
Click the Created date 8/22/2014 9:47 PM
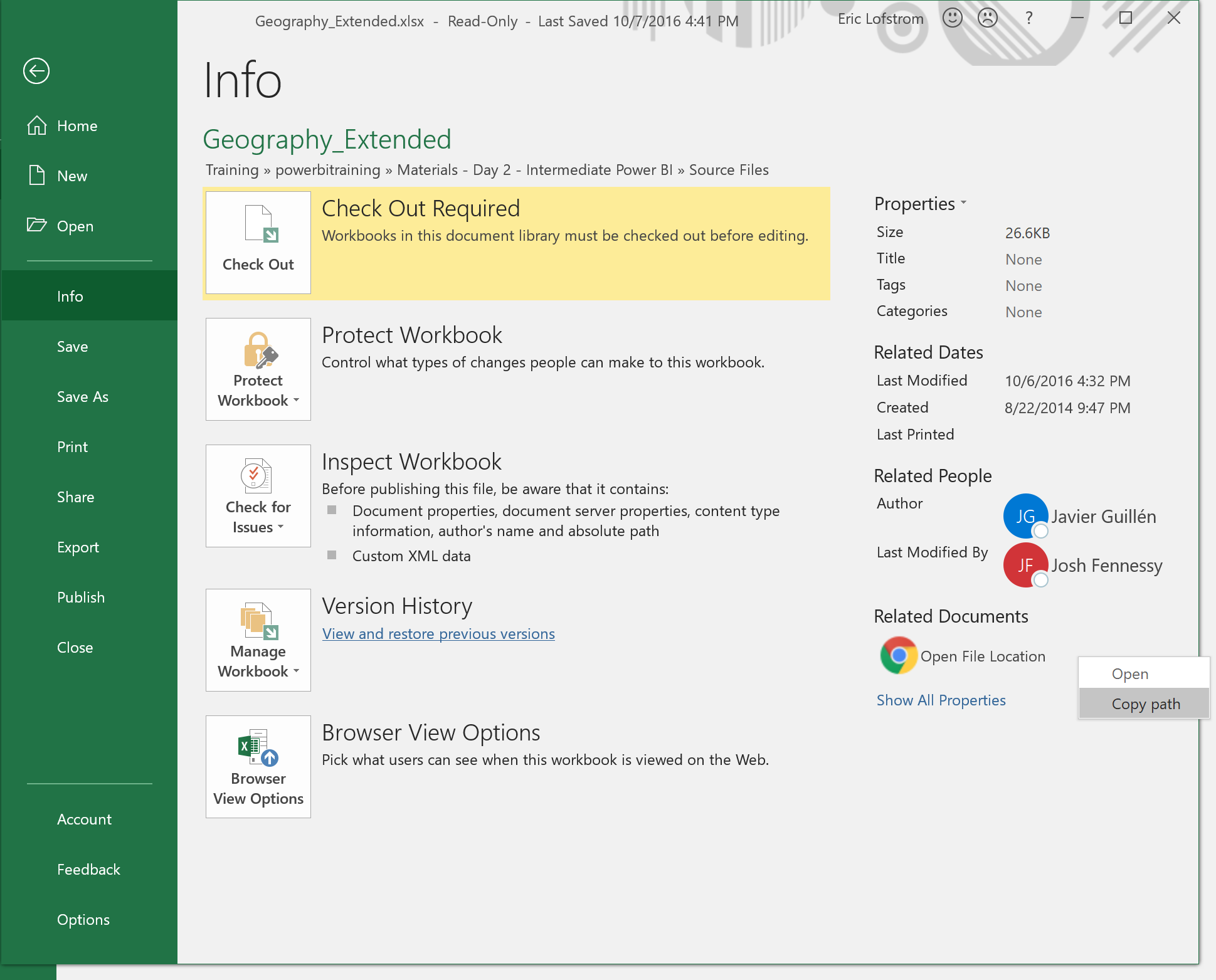tap(1067, 408)
